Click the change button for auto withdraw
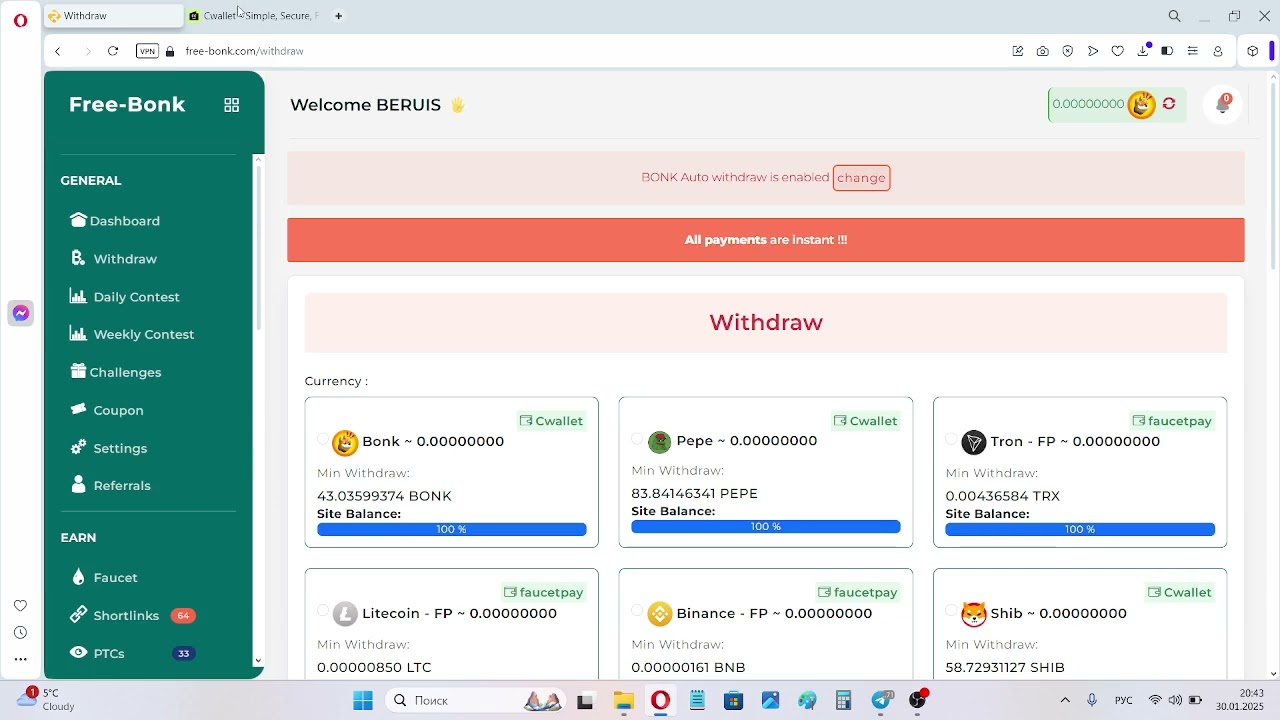Screen dimensions: 1280x720 tap(861, 178)
